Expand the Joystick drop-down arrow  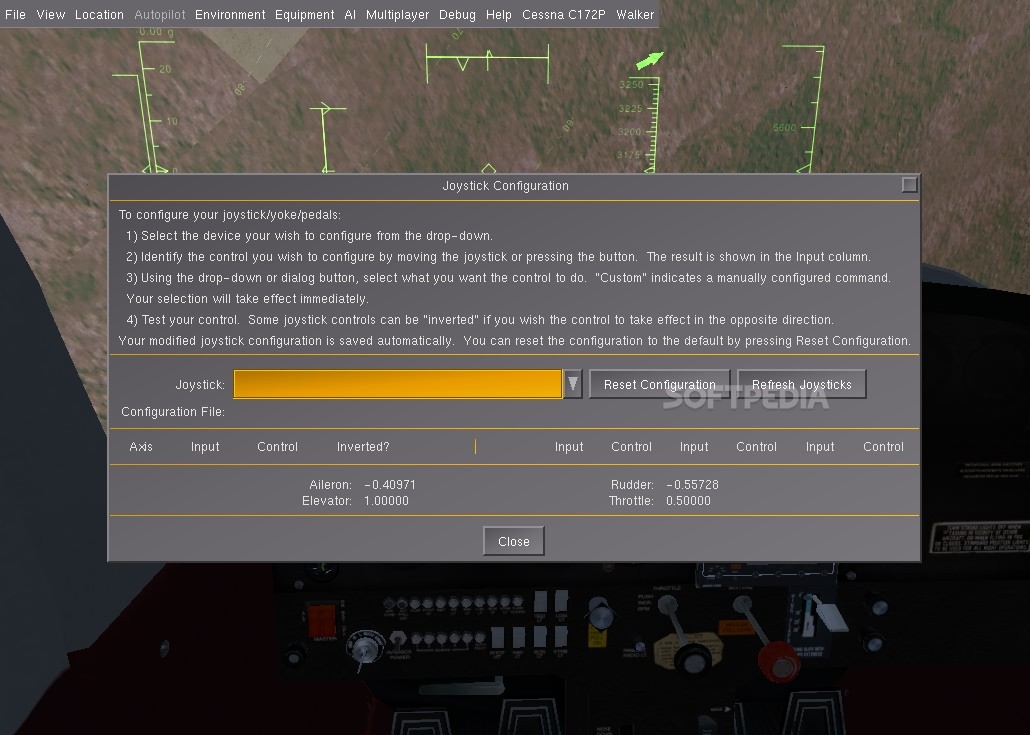pos(573,384)
